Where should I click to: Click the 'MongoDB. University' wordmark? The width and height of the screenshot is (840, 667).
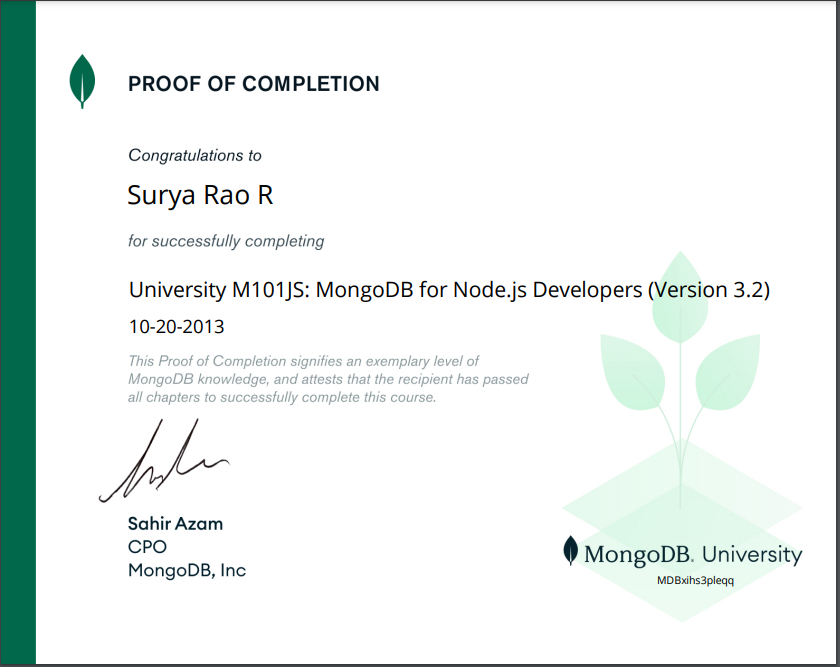(693, 554)
